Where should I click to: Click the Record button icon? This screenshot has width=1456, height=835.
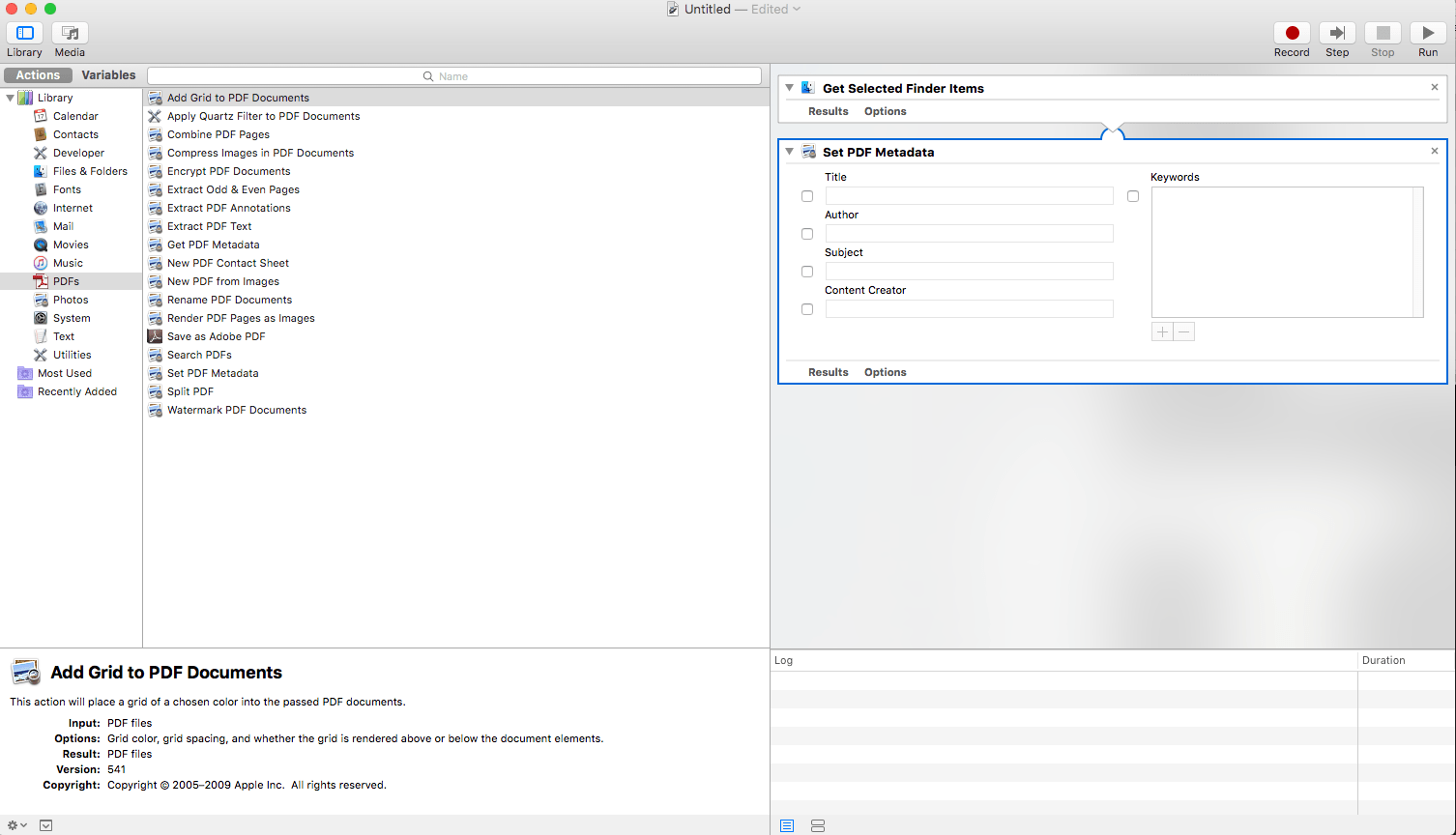pyautogui.click(x=1292, y=33)
